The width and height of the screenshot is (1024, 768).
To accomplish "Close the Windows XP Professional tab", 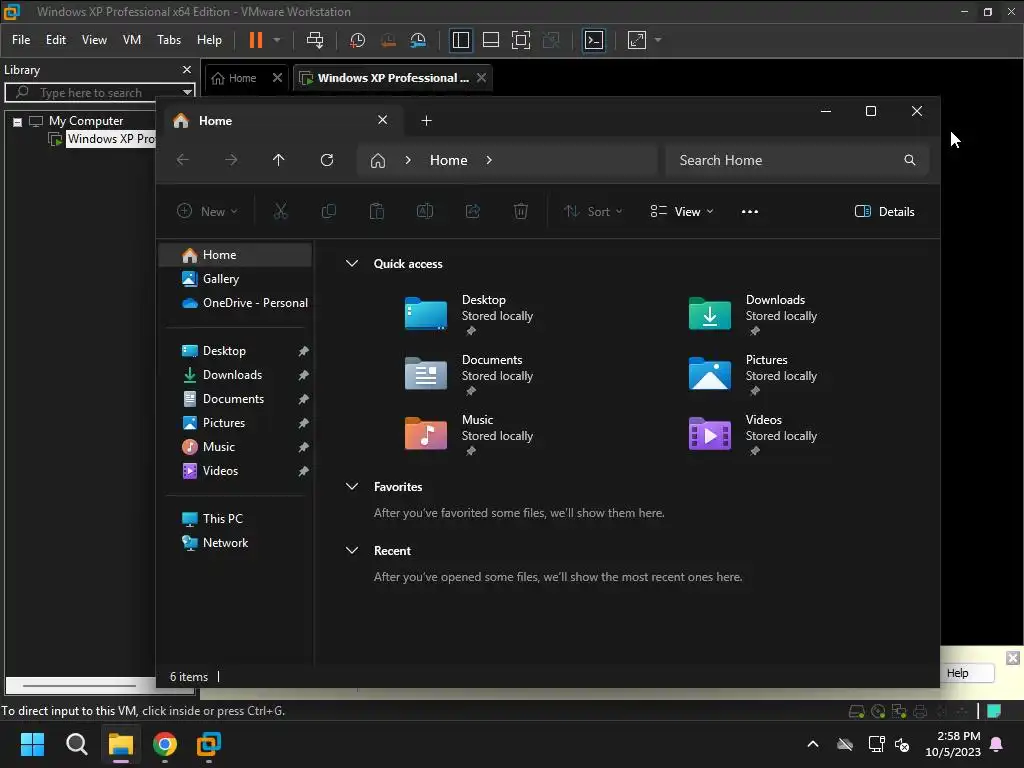I will (x=481, y=78).
